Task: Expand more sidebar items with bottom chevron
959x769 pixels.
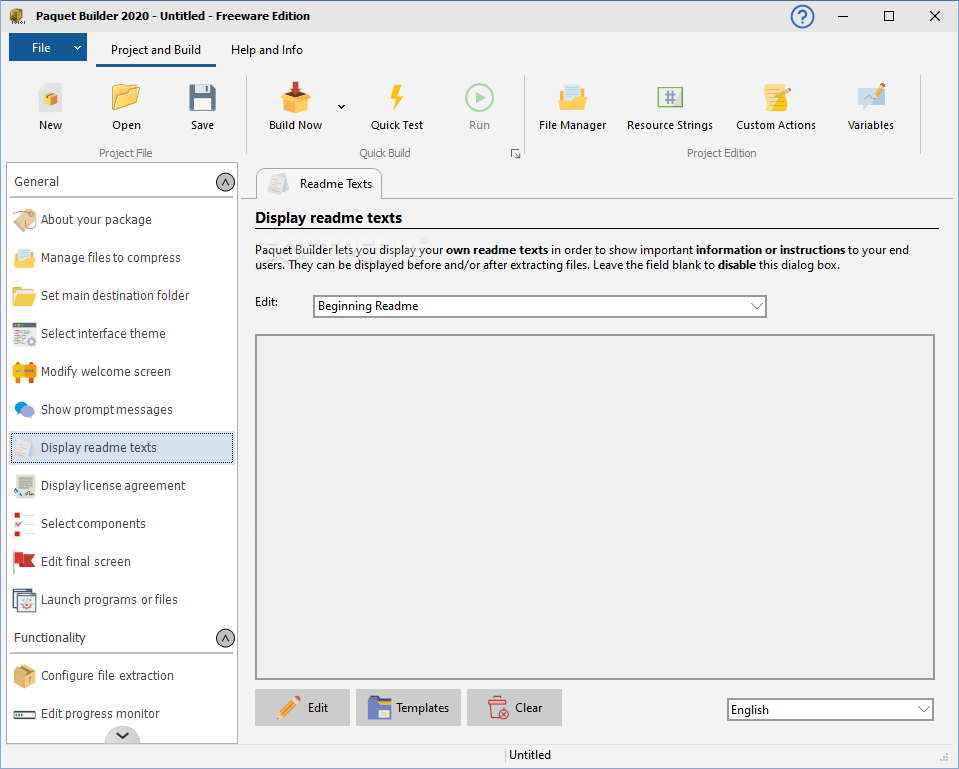Action: (122, 735)
